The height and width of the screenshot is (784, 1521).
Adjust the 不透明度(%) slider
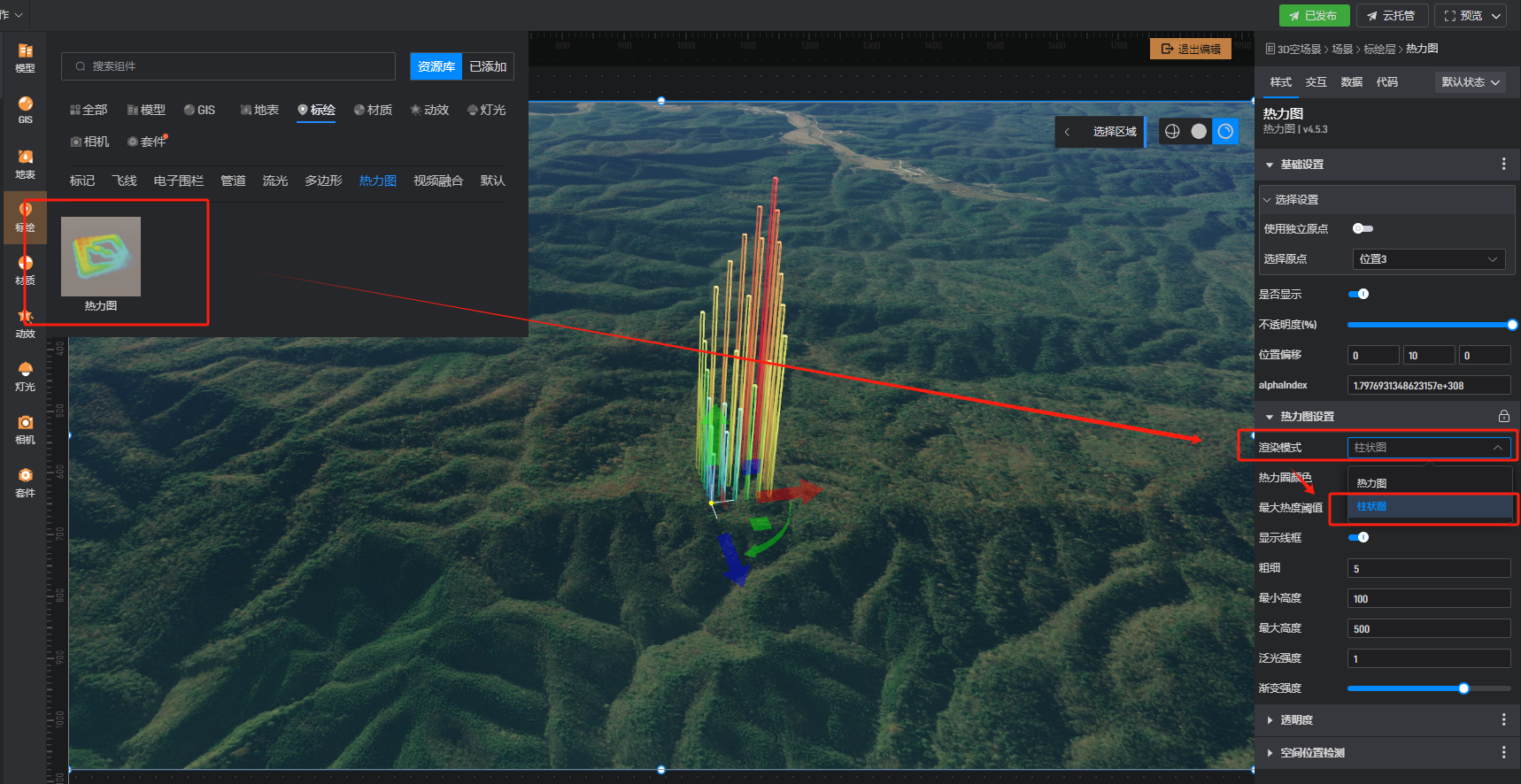tap(1429, 325)
